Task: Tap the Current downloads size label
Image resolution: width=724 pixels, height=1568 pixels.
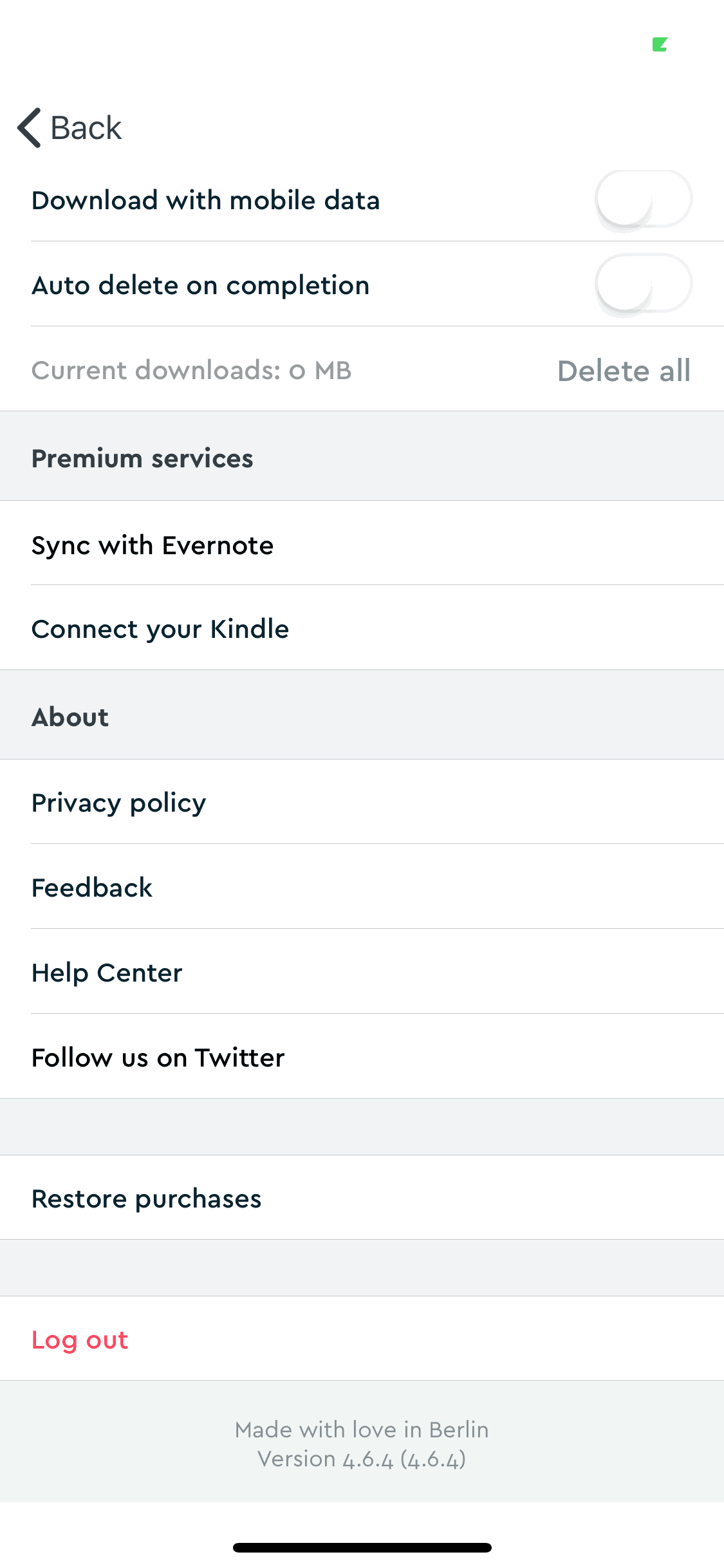Action: coord(191,371)
